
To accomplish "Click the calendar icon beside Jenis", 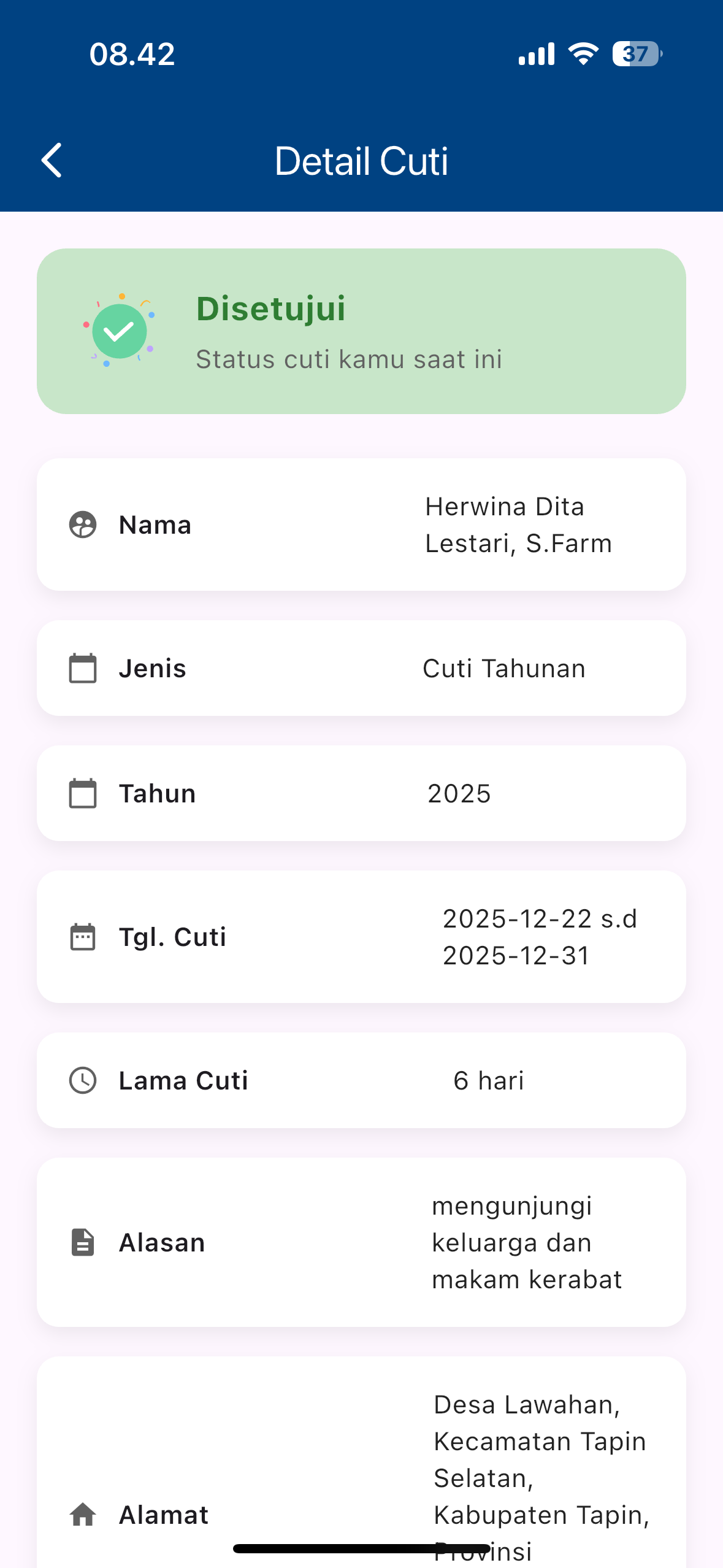I will point(83,668).
